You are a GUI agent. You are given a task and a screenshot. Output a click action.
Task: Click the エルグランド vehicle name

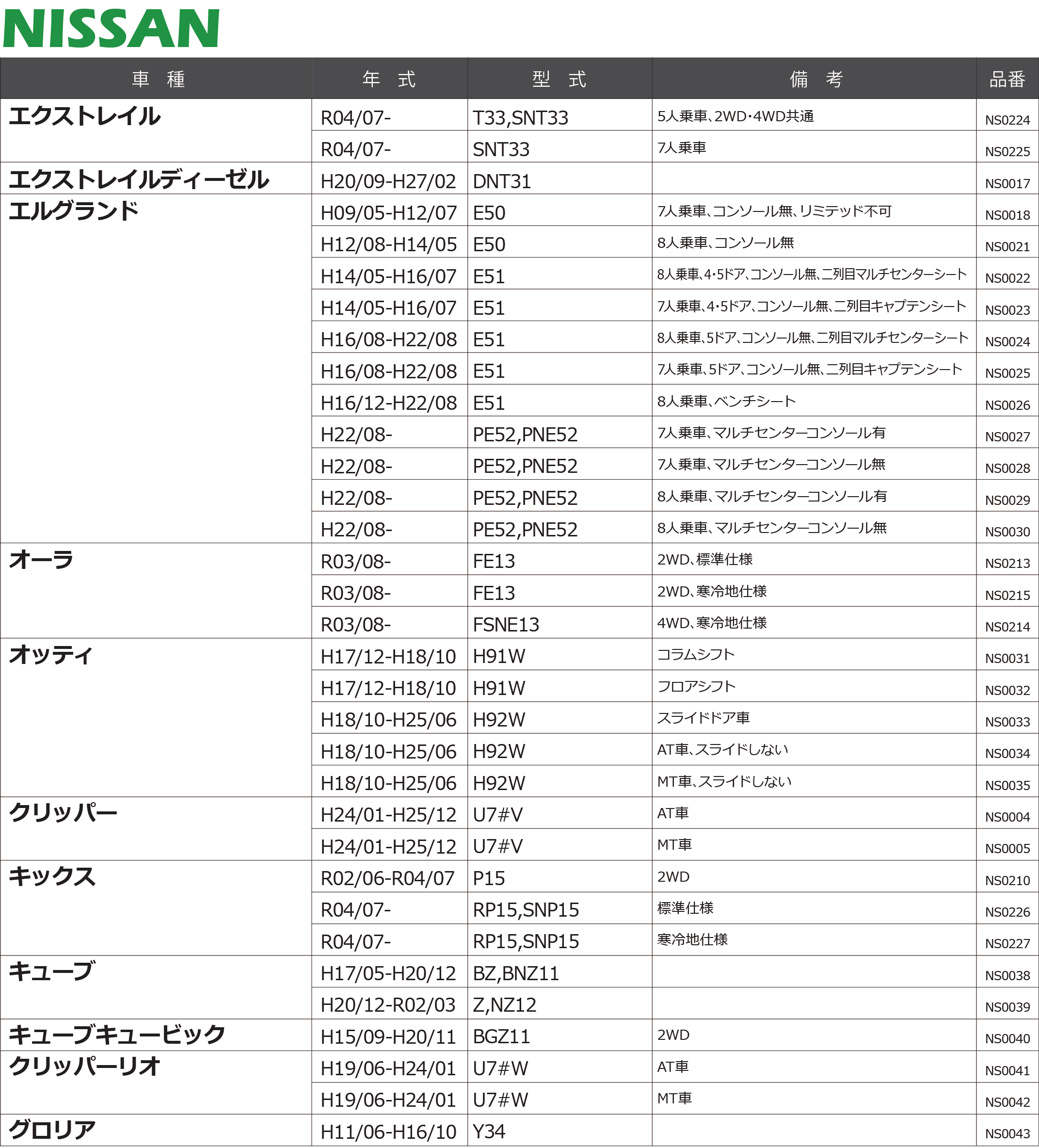pos(73,210)
